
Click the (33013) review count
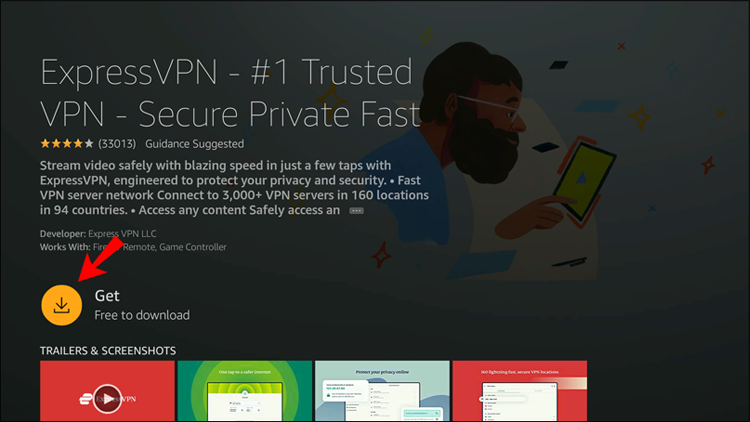[x=117, y=144]
